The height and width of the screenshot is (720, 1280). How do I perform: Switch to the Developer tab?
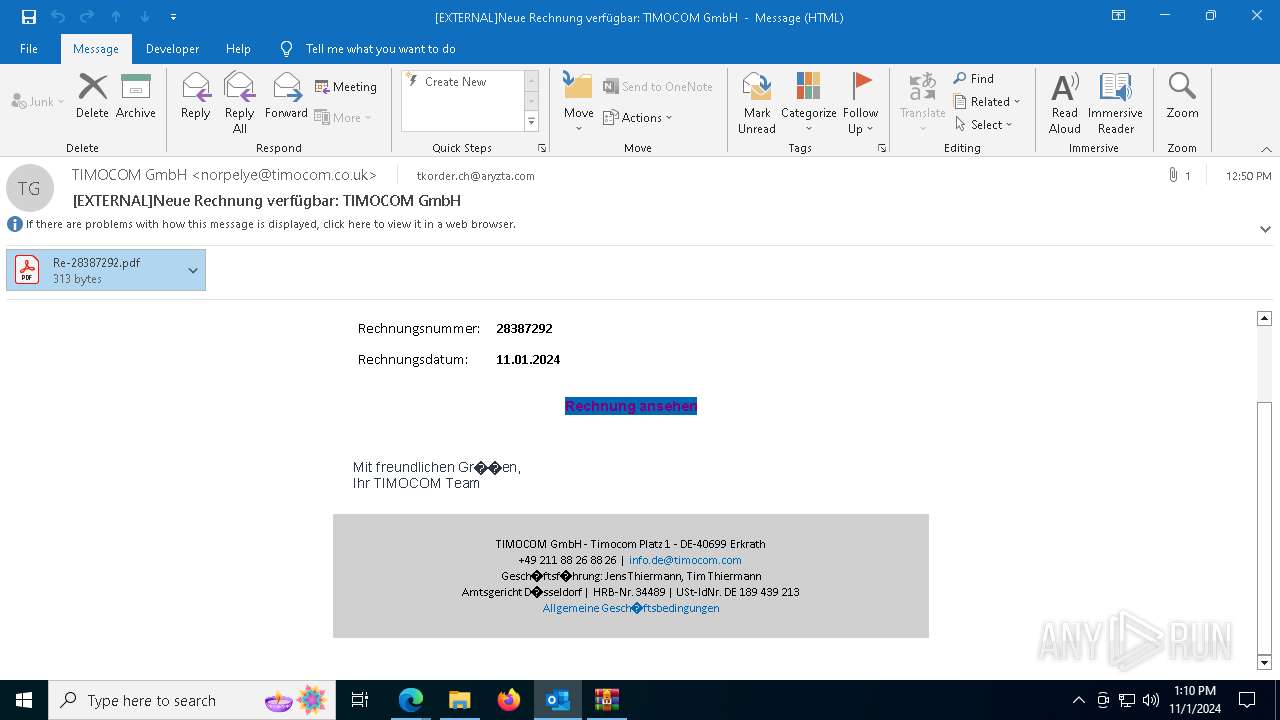click(x=172, y=49)
